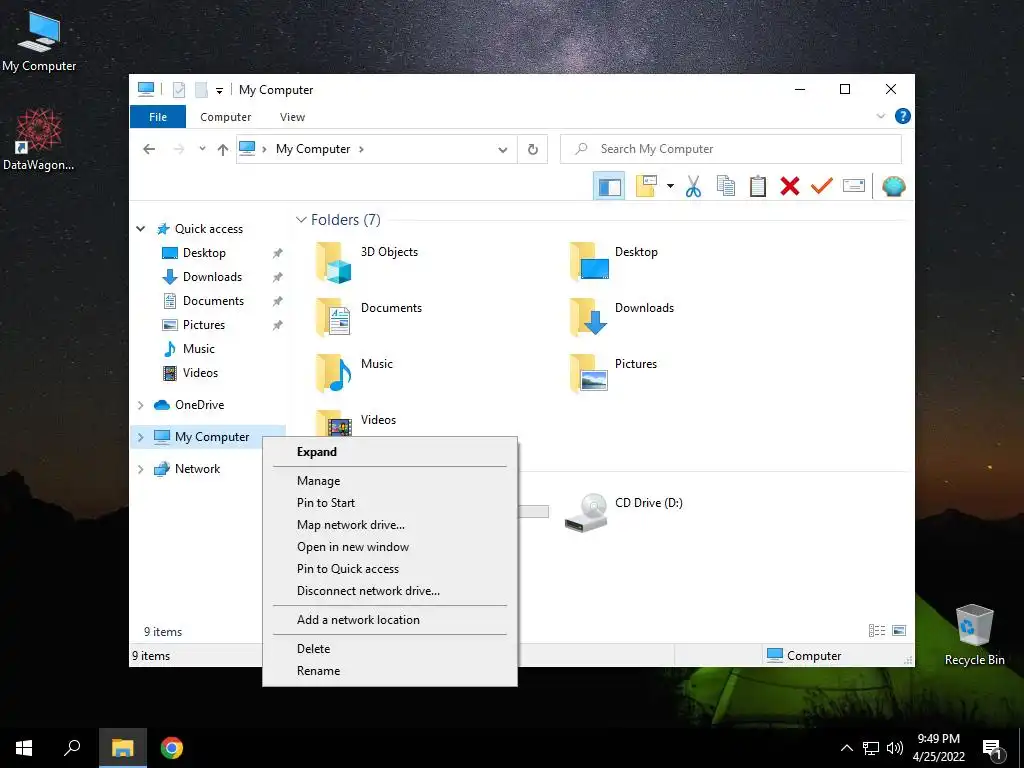
Task: Switch to the Computer ribbon tab
Action: pos(225,117)
